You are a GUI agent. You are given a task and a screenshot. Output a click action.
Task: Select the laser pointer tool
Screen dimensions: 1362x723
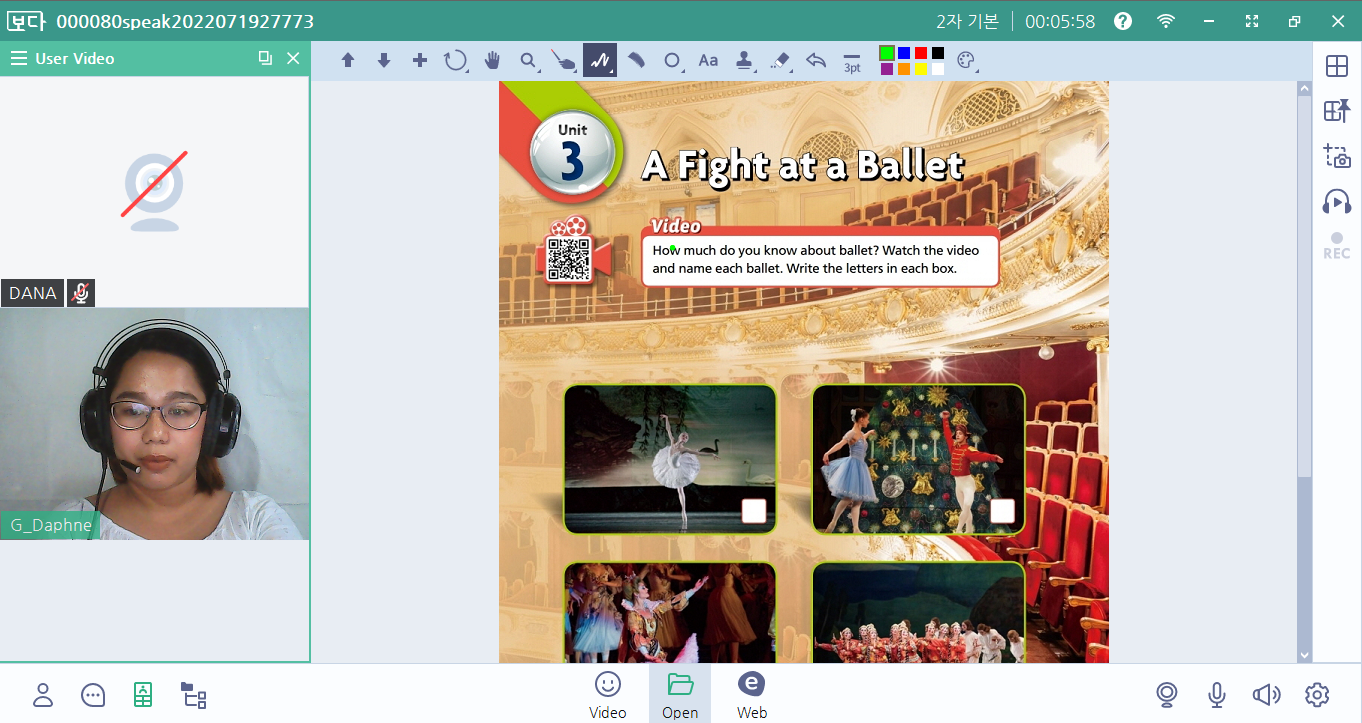(x=564, y=60)
